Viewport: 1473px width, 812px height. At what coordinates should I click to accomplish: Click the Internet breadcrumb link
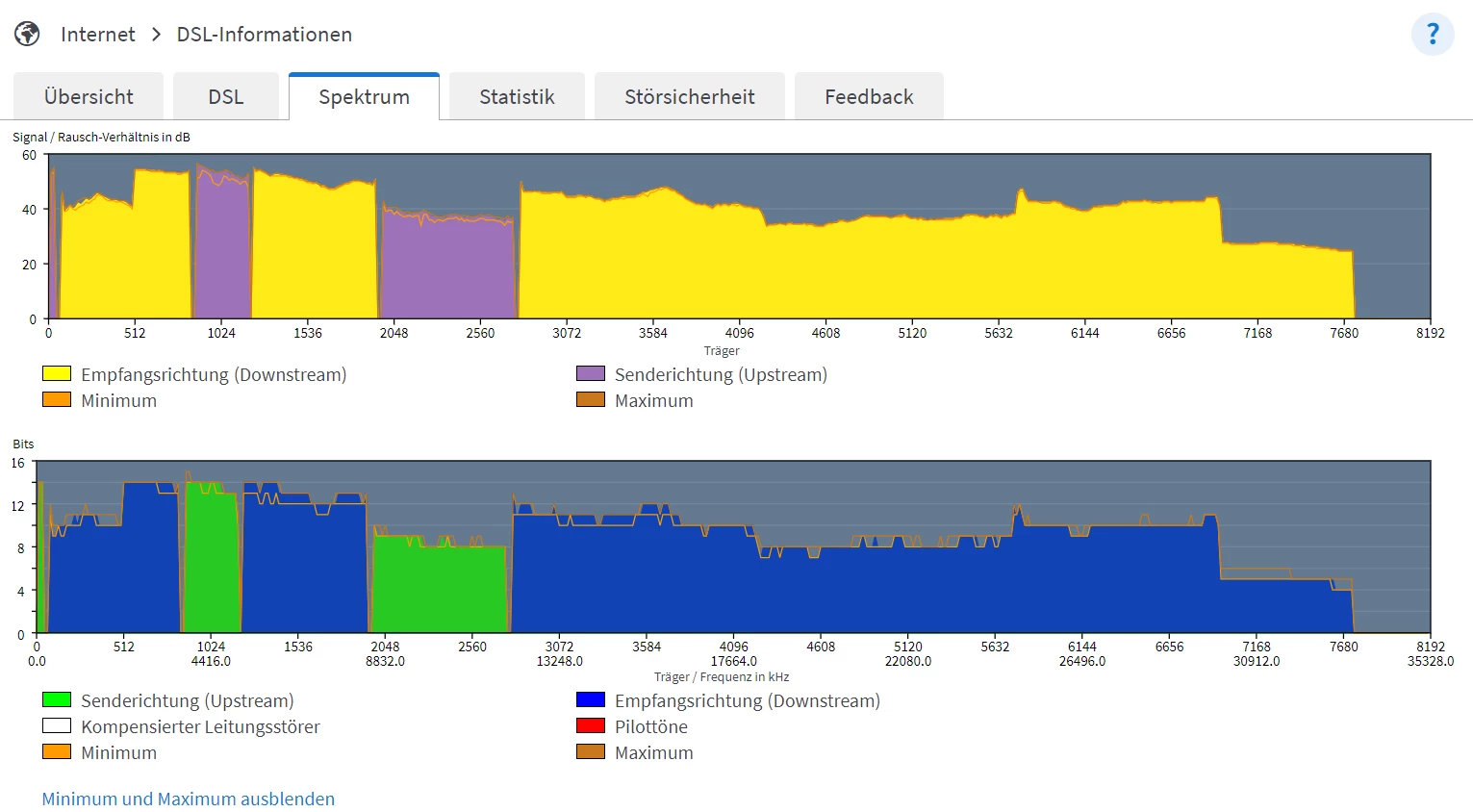point(98,35)
